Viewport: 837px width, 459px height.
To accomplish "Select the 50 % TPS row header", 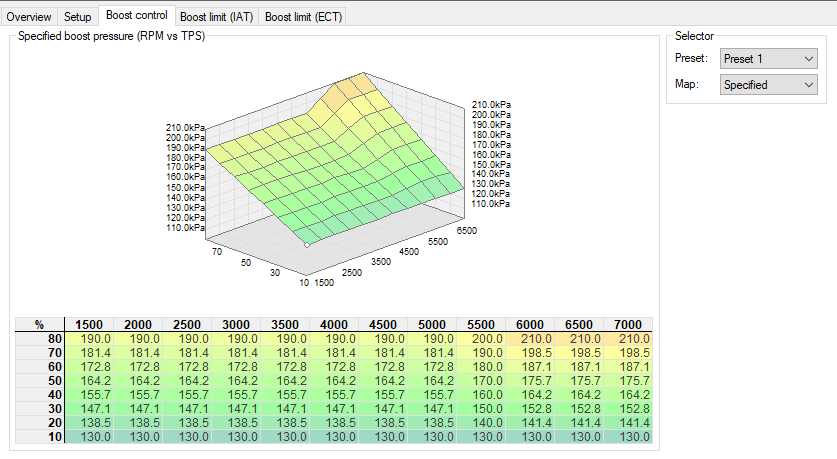I will point(40,381).
